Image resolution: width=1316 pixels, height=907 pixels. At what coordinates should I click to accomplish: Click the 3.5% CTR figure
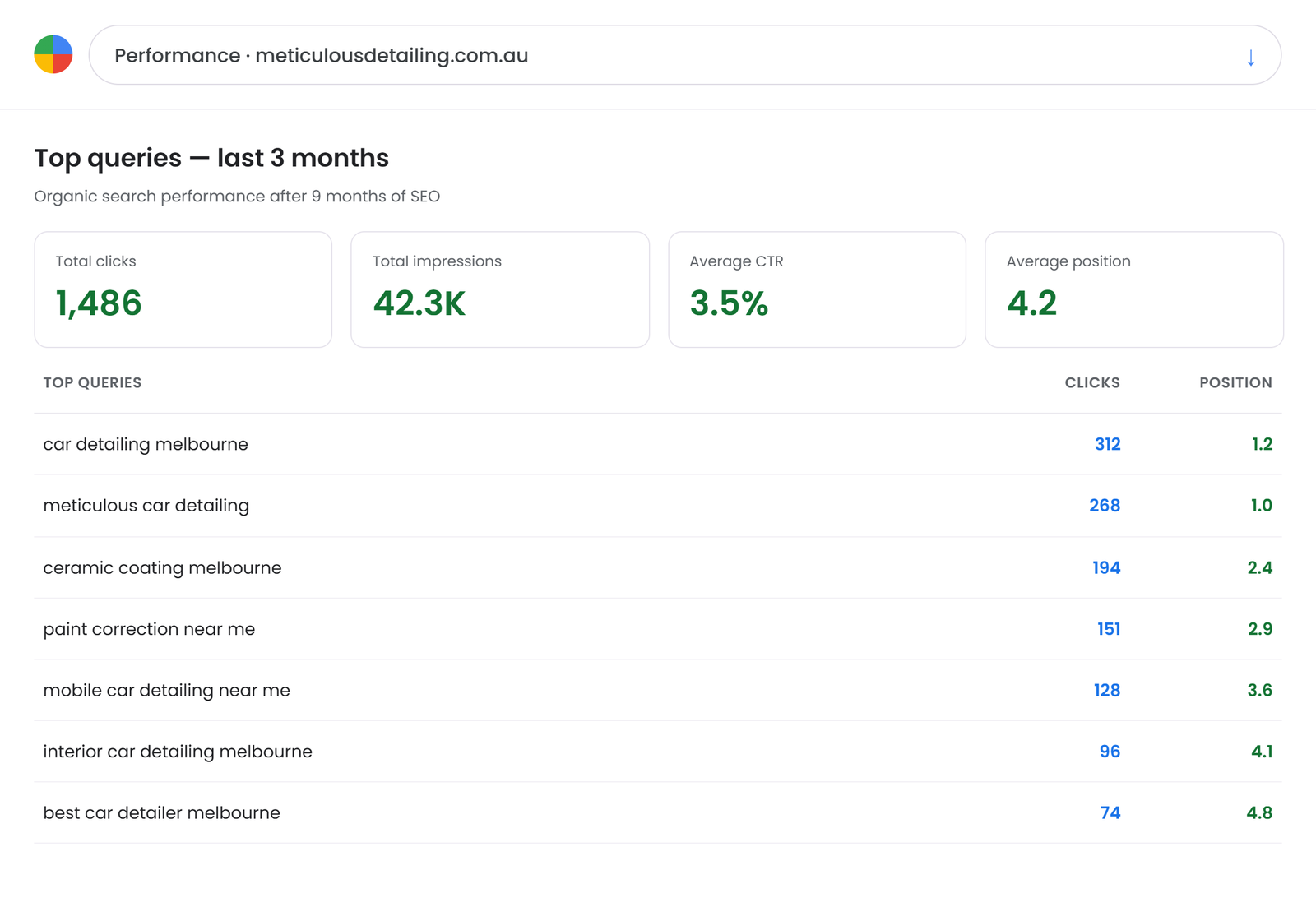pos(729,303)
